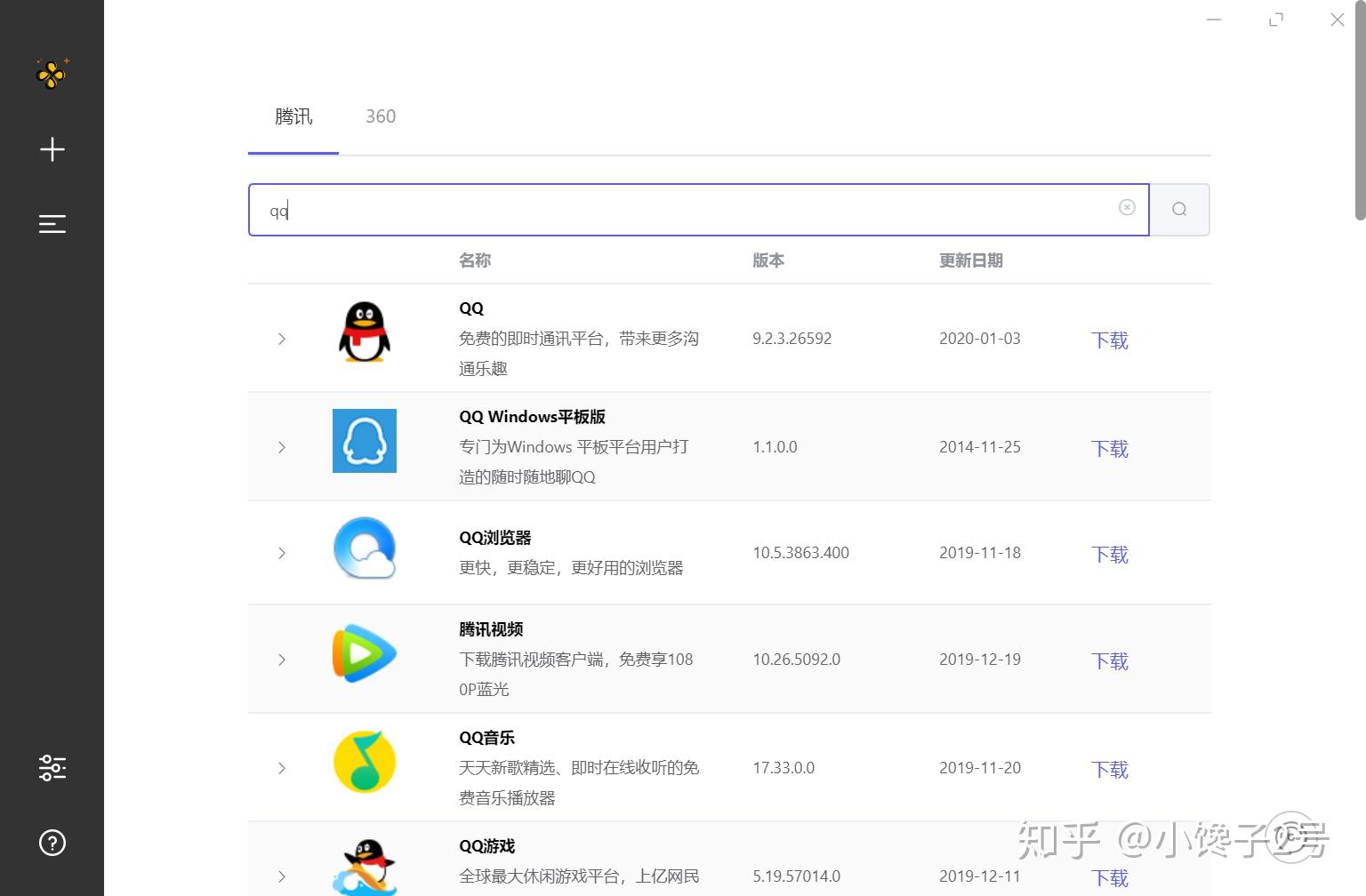Select the date 2014-11-25
This screenshot has height=896, width=1366.
pyautogui.click(x=980, y=447)
